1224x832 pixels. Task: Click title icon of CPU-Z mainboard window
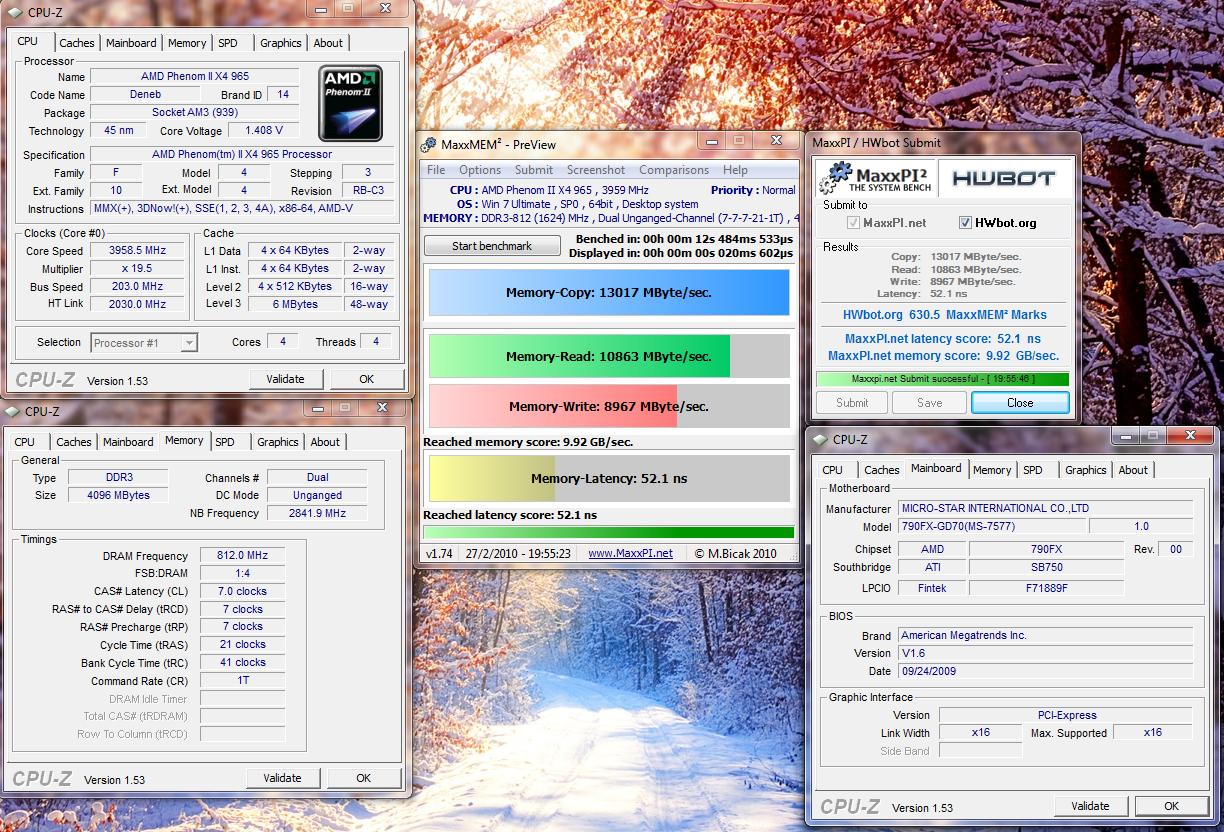tap(821, 439)
